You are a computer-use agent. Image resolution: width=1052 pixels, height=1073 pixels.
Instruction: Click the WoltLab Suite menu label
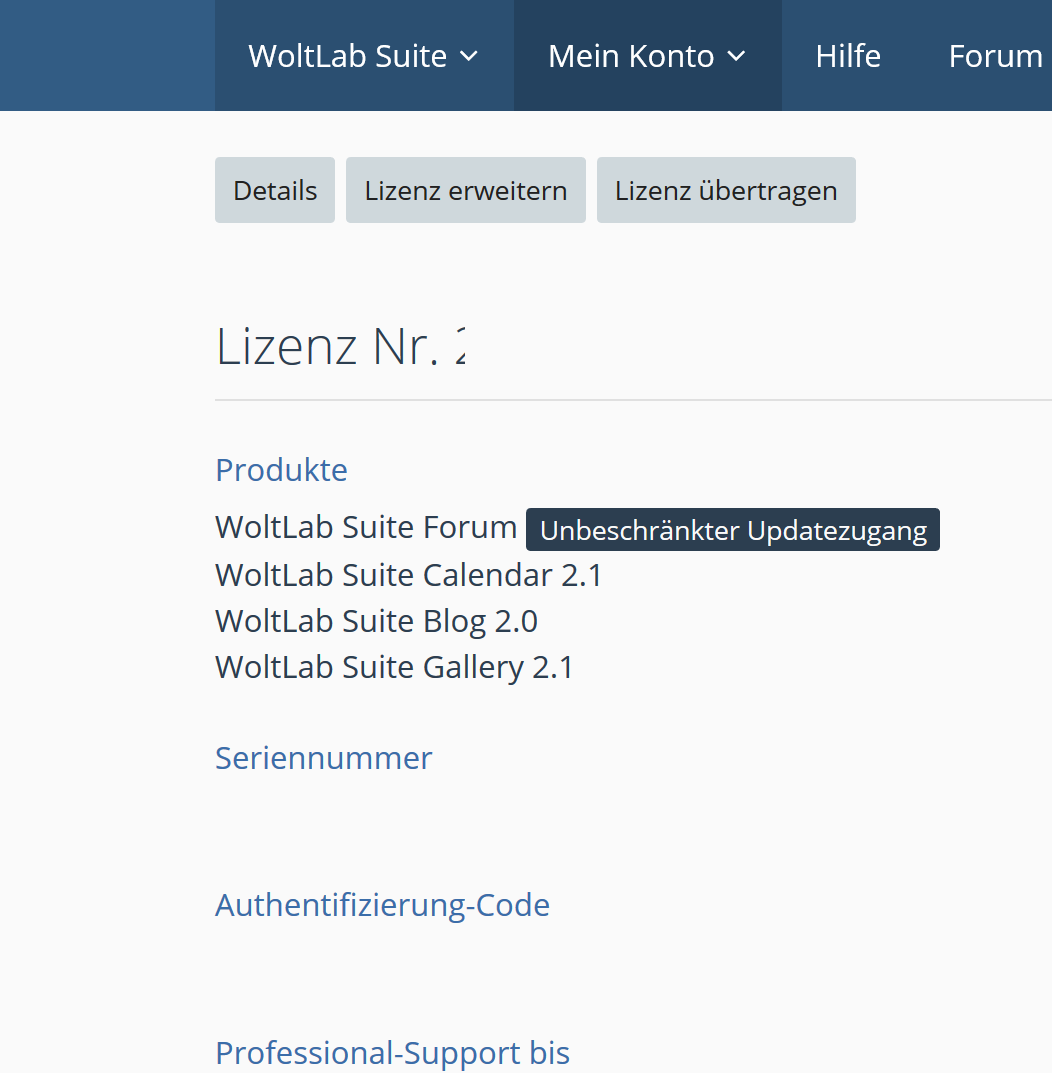tap(347, 56)
